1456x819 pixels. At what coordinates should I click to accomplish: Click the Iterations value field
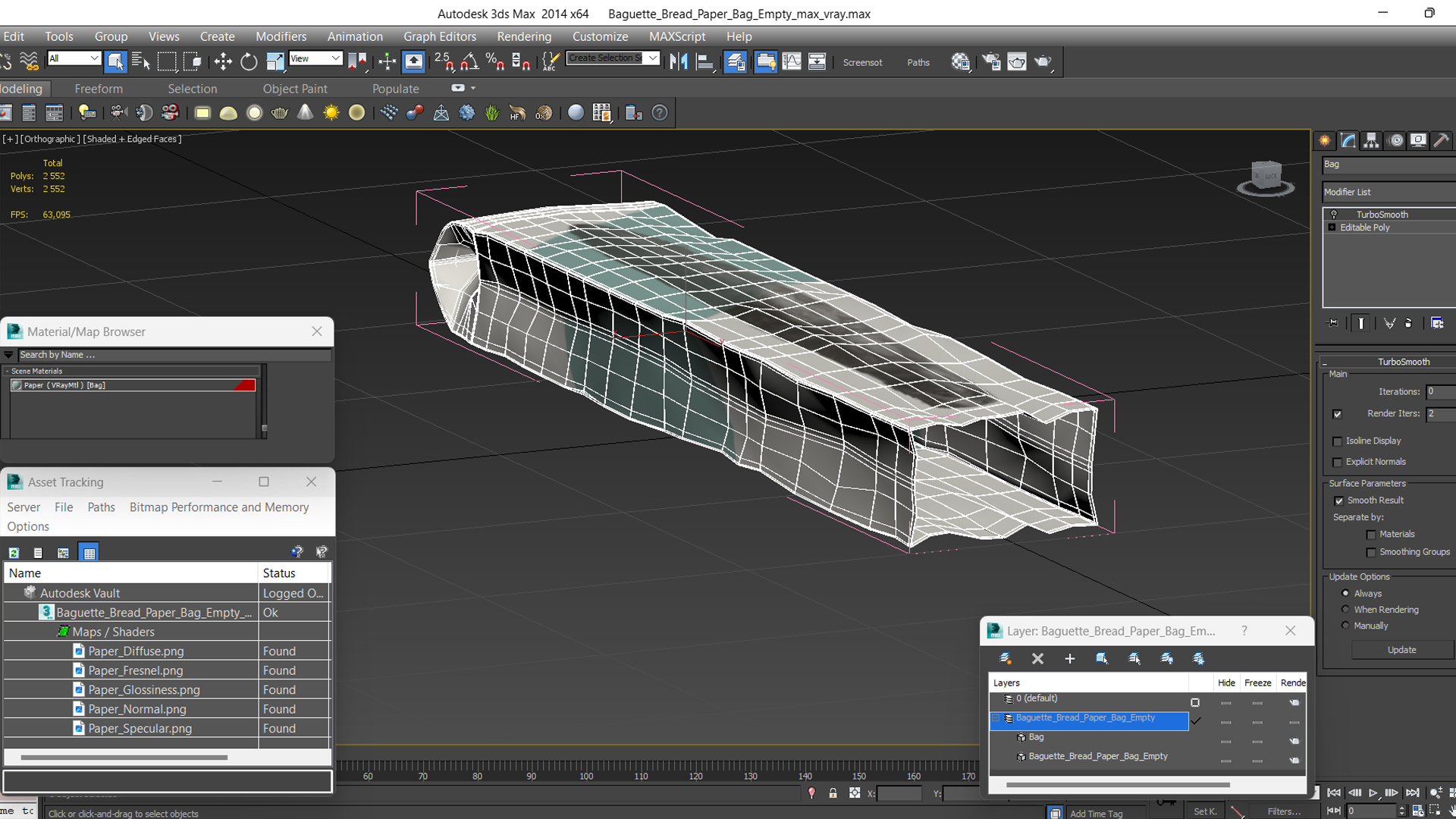(1440, 392)
